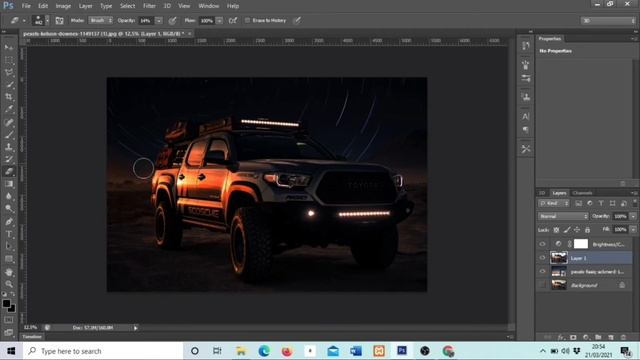The image size is (640, 360).
Task: Enable airbrush-style build-up effects
Action: tap(233, 20)
